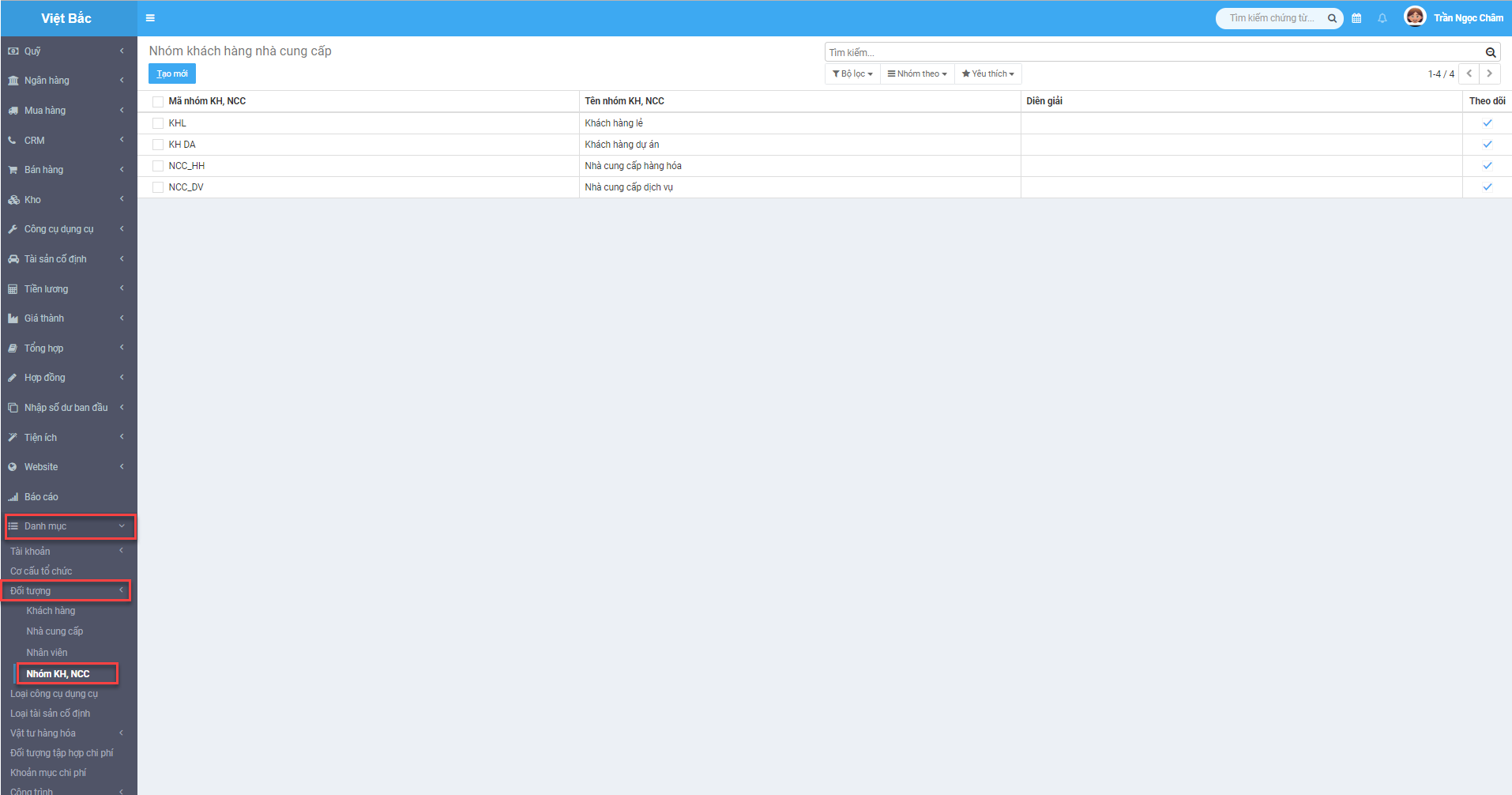Image resolution: width=1512 pixels, height=795 pixels.
Task: Open Loại công cụ dụng cụ item
Action: coord(54,694)
